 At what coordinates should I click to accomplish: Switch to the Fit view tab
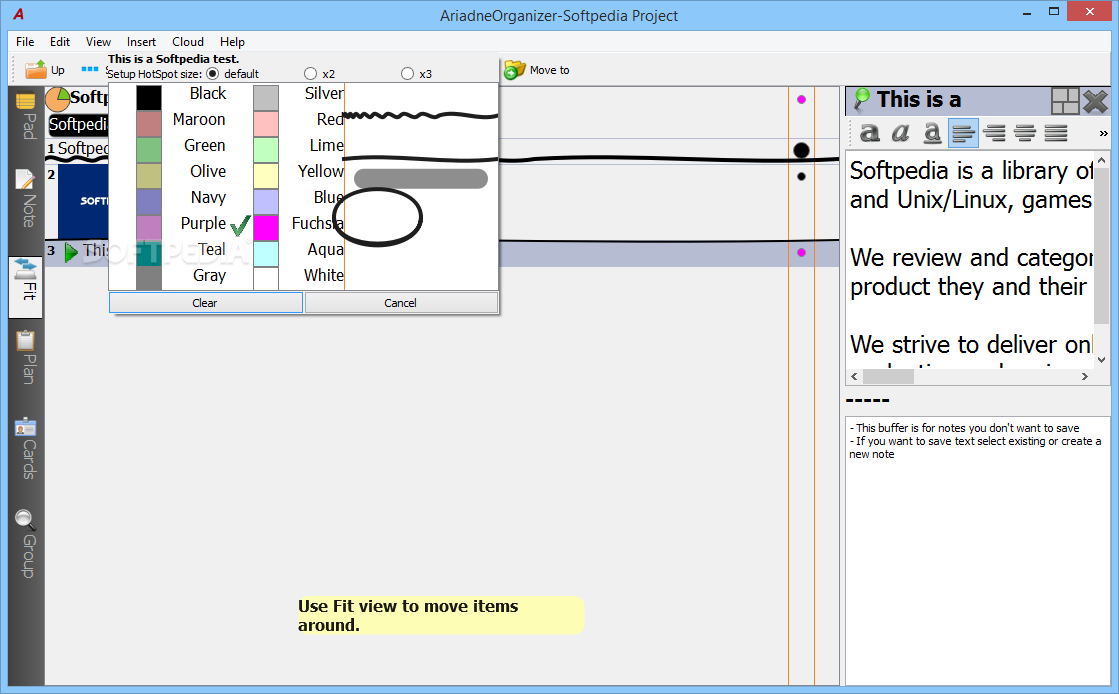(x=26, y=286)
